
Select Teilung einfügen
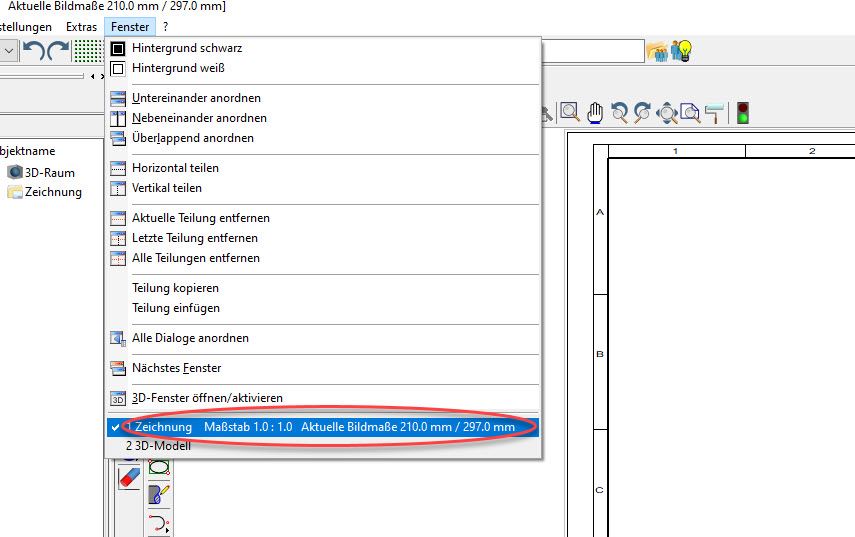(323, 308)
